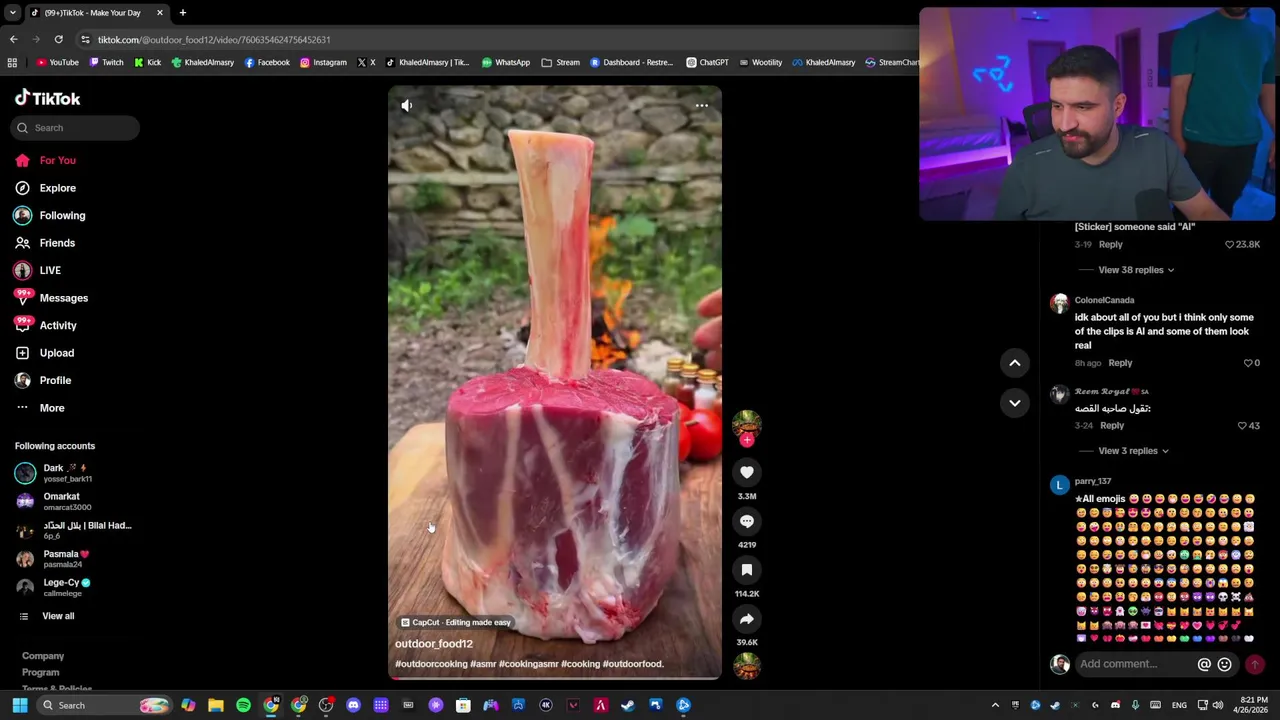Screen dimensions: 1280x720
Task: Reload the page in browser
Action: point(58,39)
